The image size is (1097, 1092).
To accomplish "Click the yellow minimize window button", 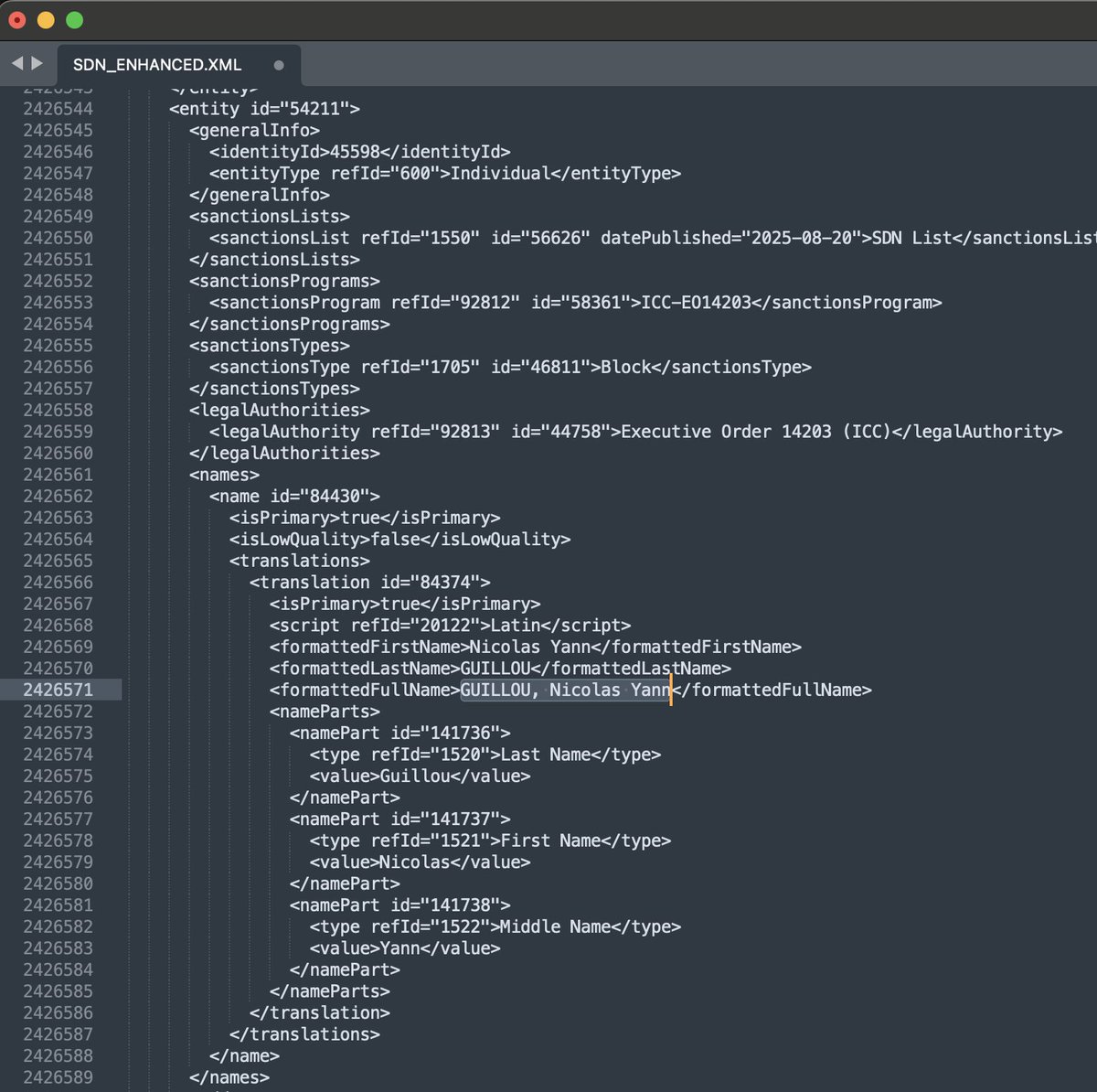I will pyautogui.click(x=46, y=19).
